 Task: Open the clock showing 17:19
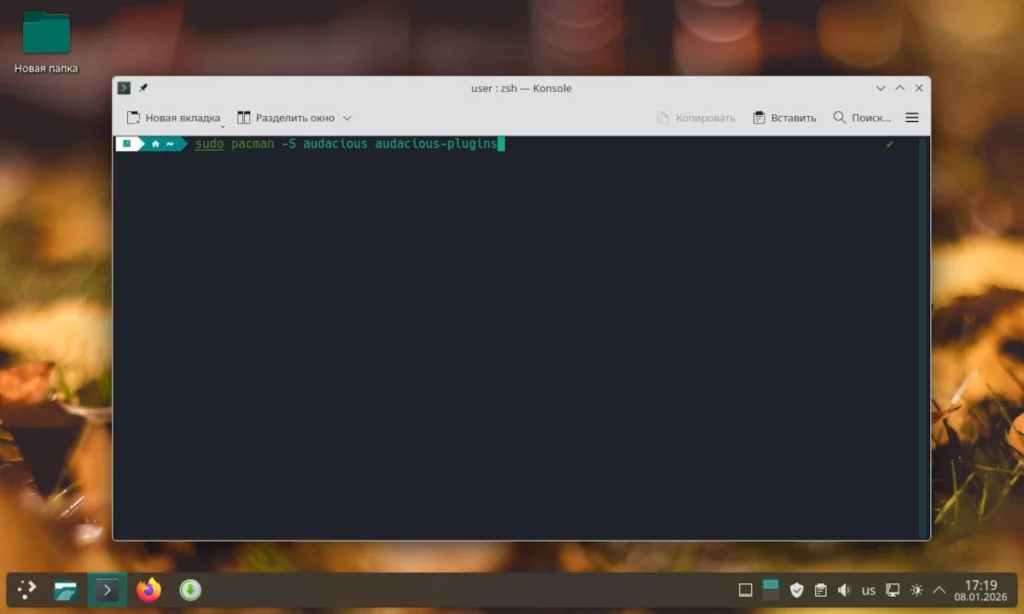[981, 590]
